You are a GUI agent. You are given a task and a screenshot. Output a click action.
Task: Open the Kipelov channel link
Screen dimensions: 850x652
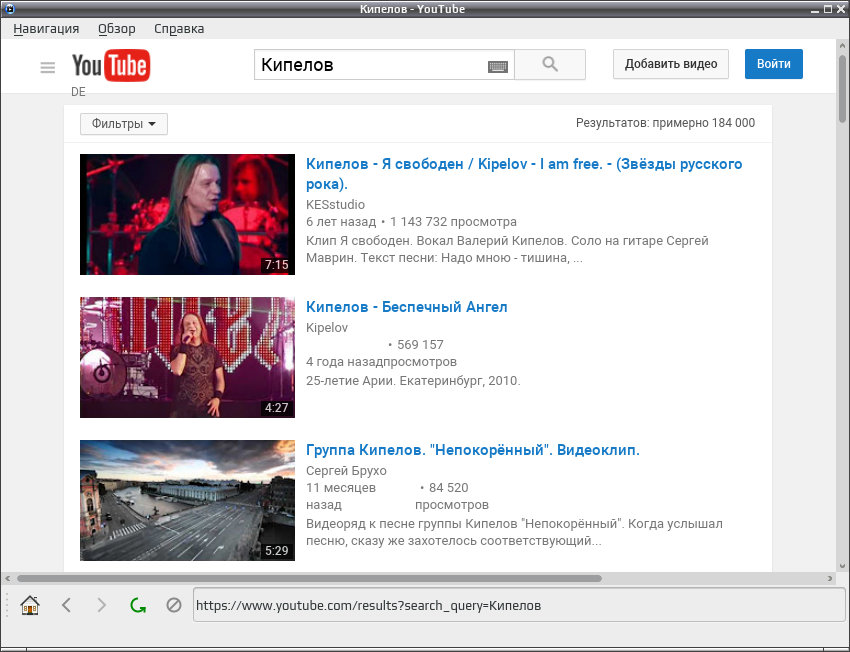327,327
